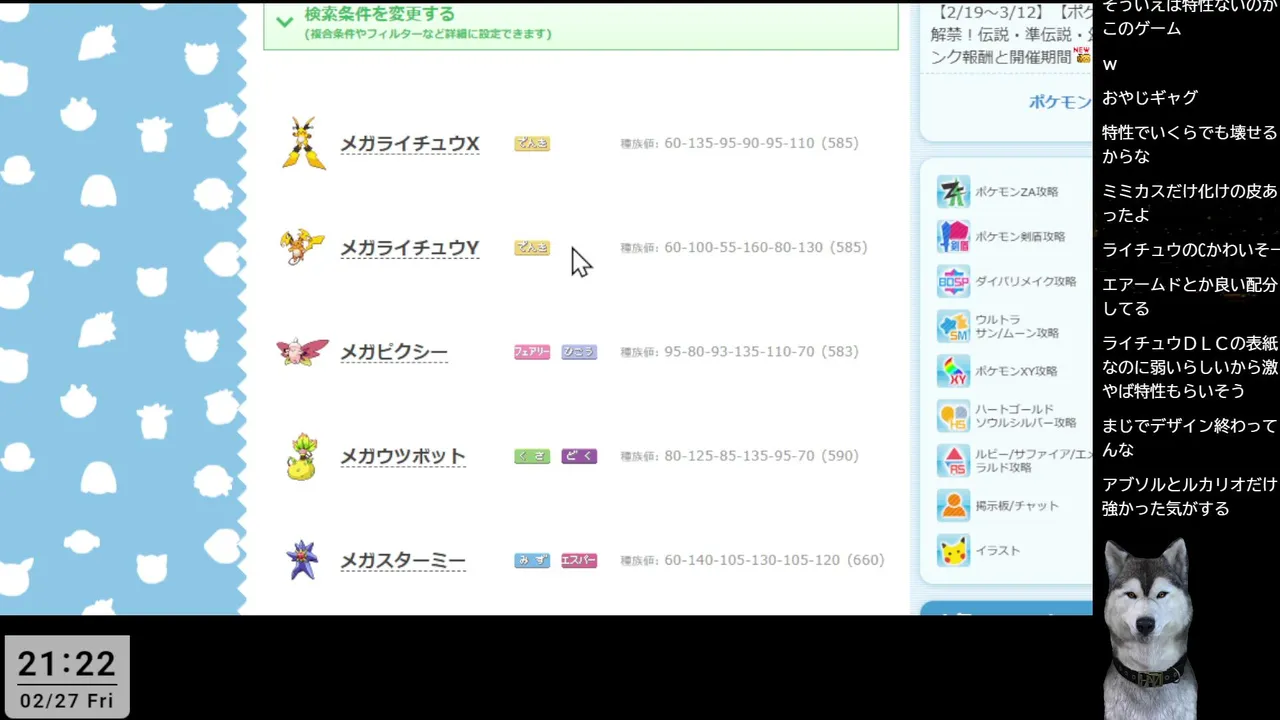
Task: Click the Psychic type badge for メガスターミー
Action: click(579, 560)
